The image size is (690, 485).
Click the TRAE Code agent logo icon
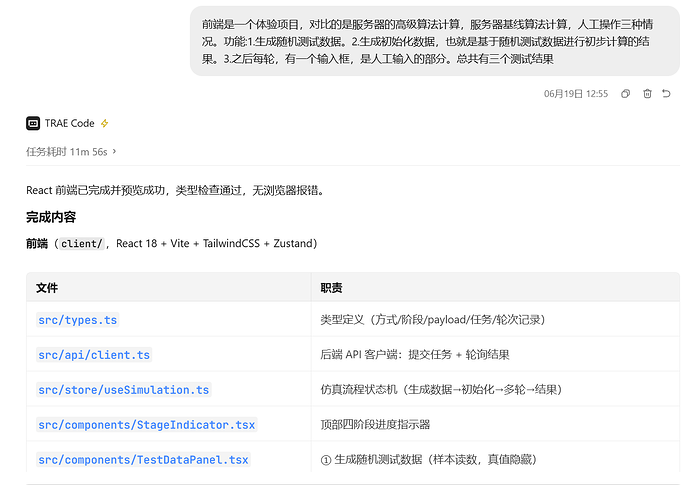click(x=33, y=123)
